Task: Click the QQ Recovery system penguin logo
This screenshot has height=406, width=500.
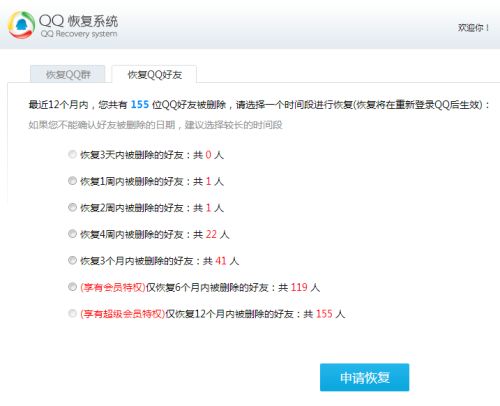Action: (22, 25)
